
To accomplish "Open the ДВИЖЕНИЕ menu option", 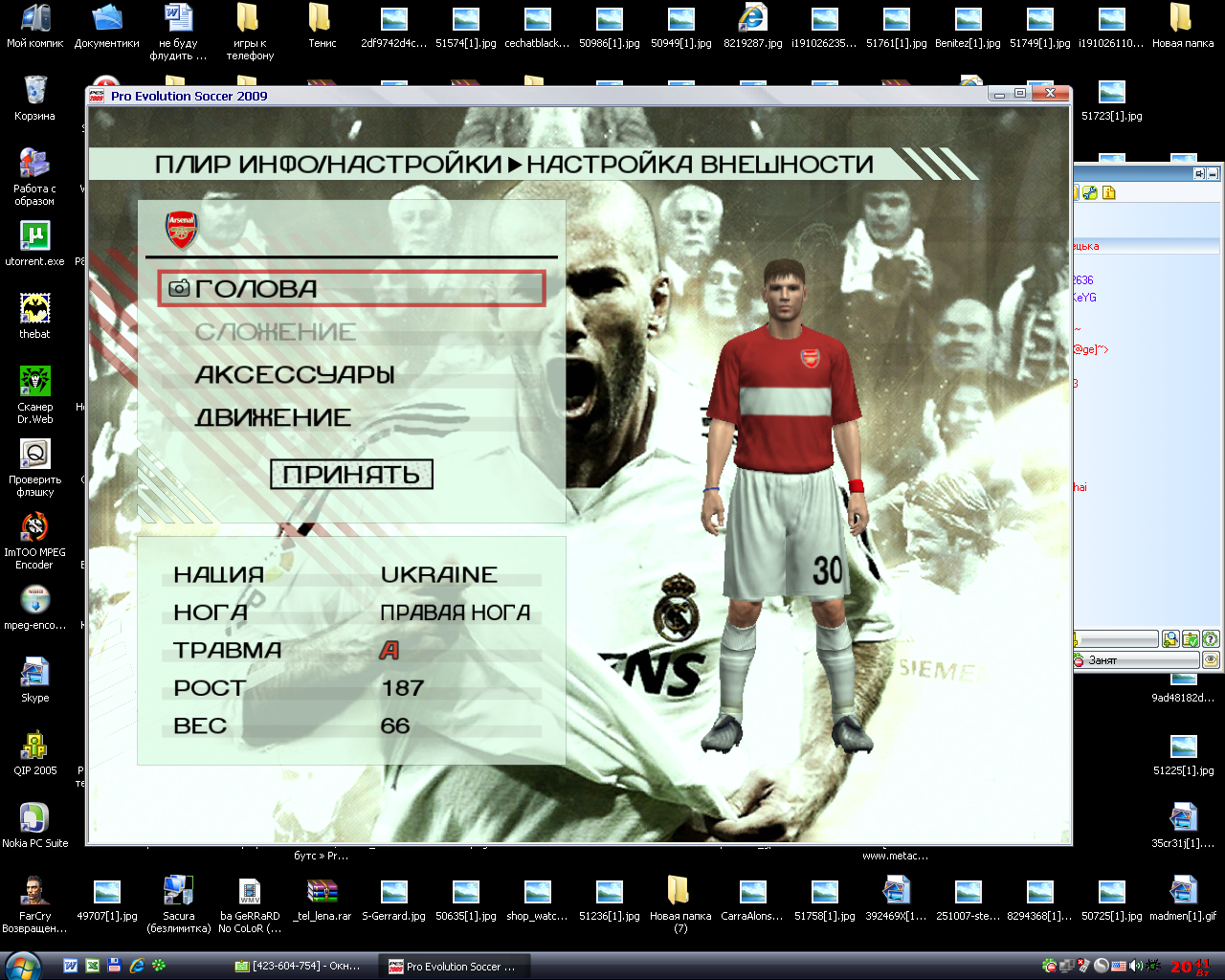I will coord(274,417).
